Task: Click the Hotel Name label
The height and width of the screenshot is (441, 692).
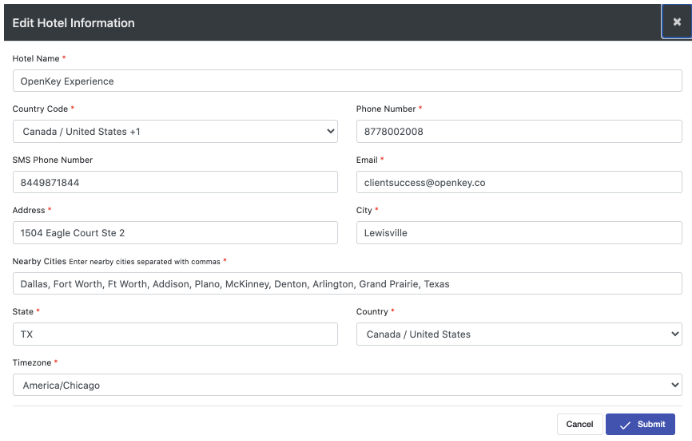Action: pos(36,59)
